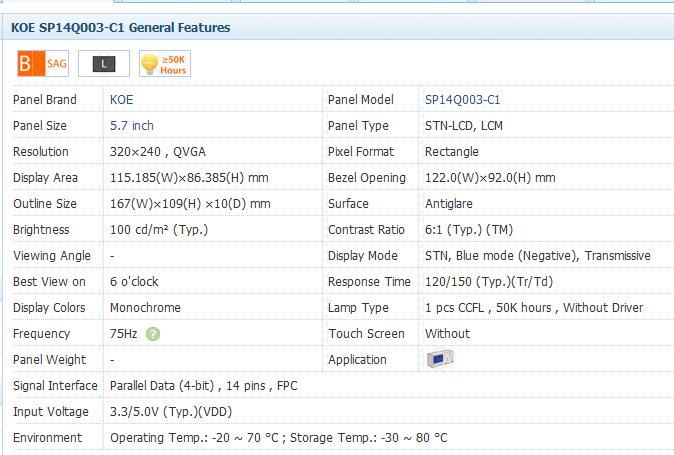Open the SP14Q003-C1 panel model link
This screenshot has height=455, width=674.
pyautogui.click(x=463, y=100)
